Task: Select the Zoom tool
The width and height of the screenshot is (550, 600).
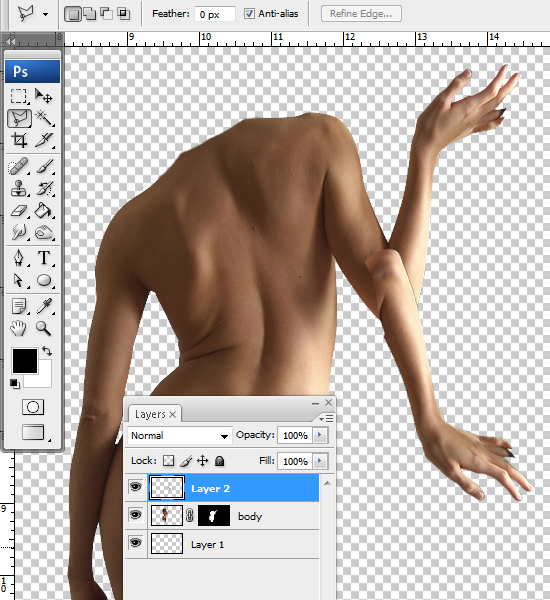Action: point(44,328)
